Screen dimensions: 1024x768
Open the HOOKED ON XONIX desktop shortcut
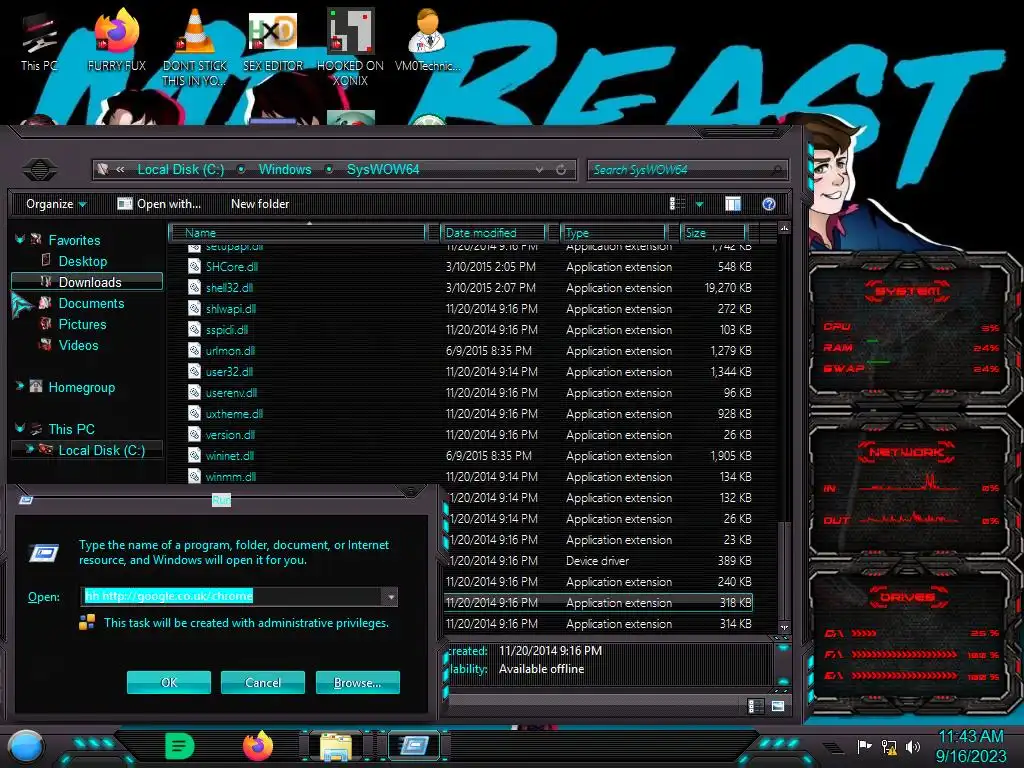tap(350, 47)
